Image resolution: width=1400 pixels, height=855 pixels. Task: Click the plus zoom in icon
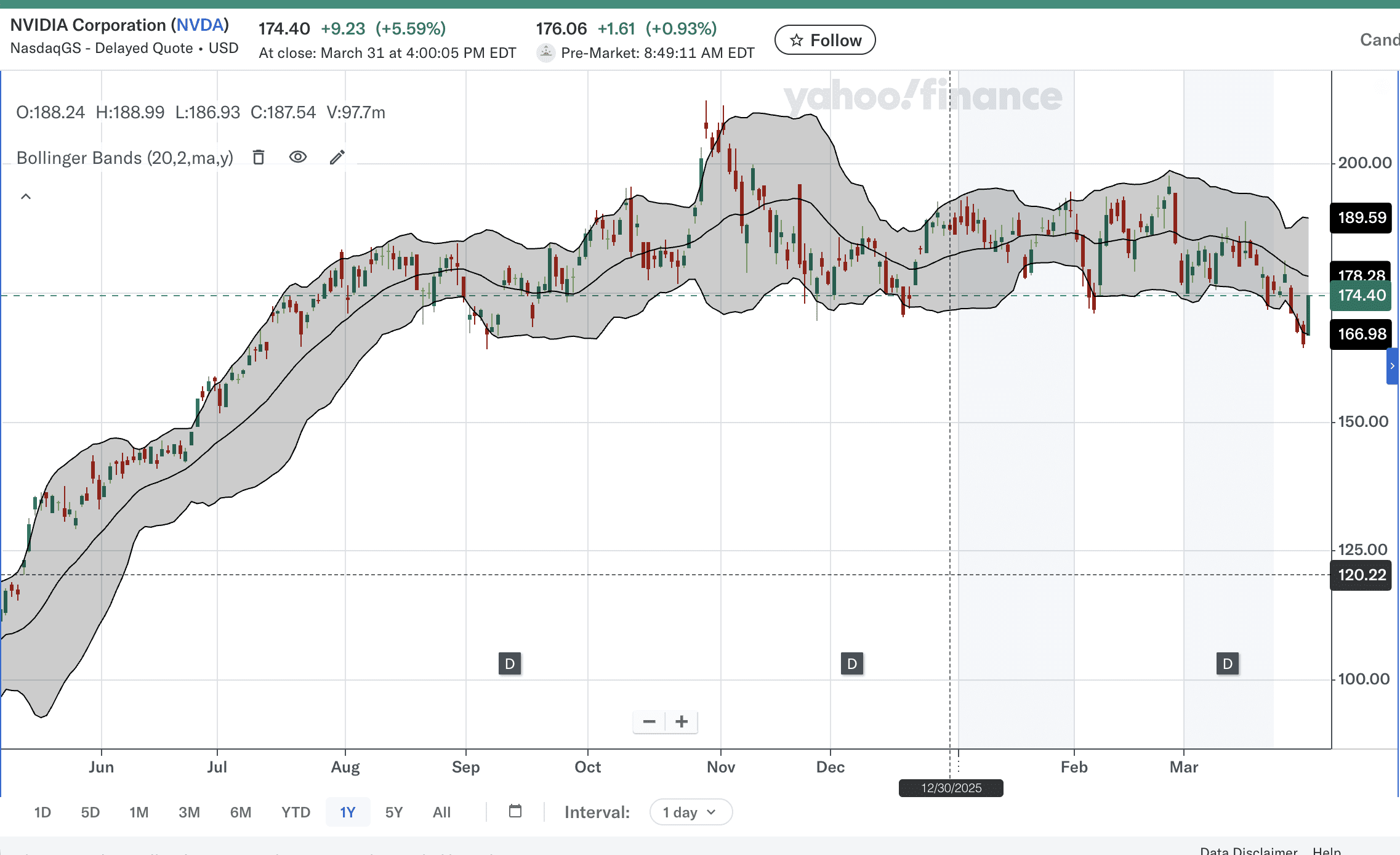point(682,721)
